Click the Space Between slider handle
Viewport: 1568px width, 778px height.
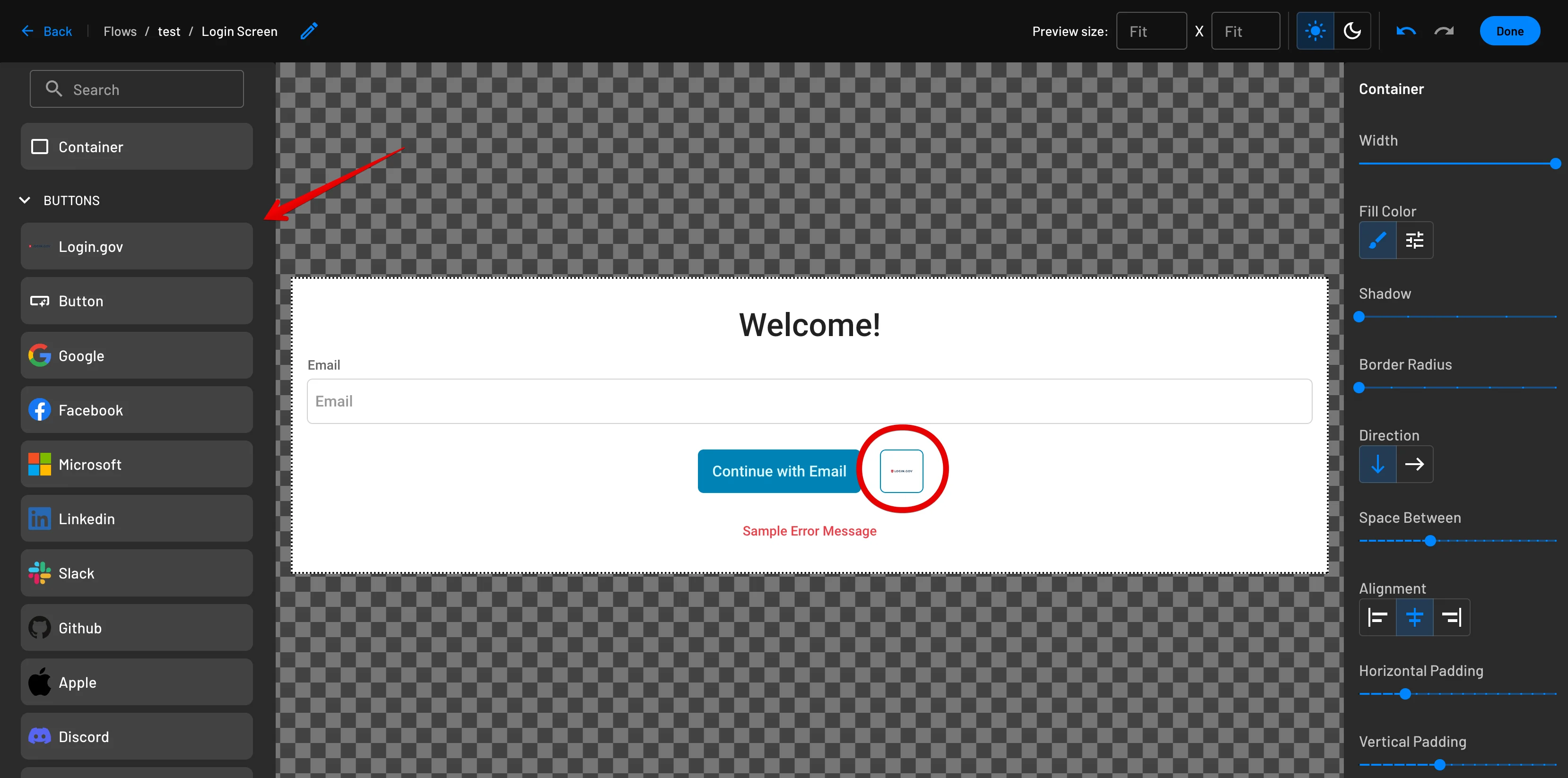coord(1430,541)
